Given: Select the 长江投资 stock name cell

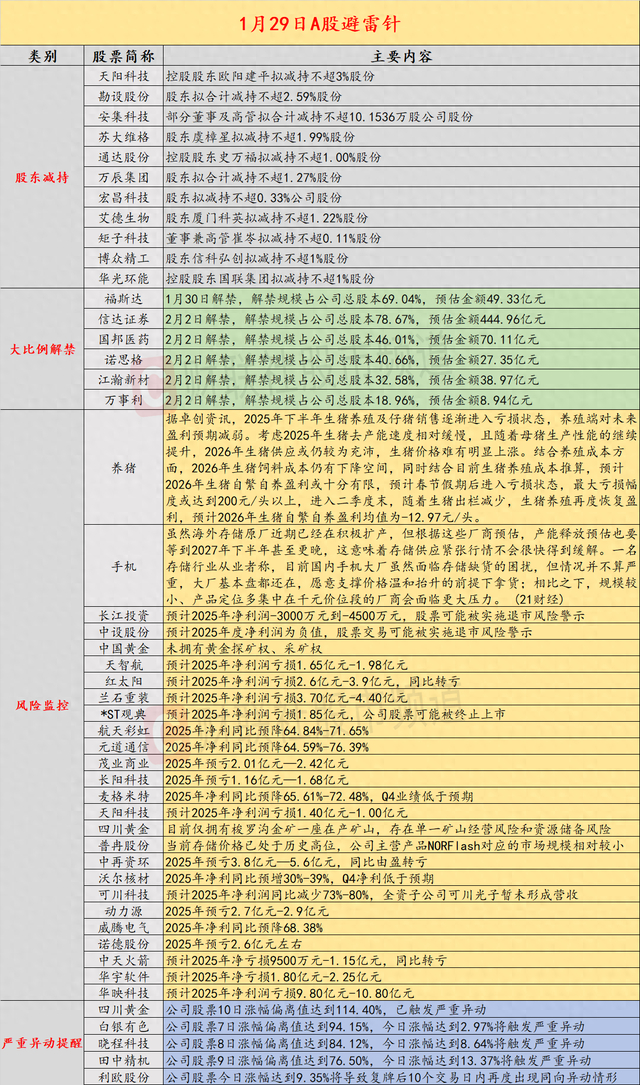Looking at the screenshot, I should (124, 615).
